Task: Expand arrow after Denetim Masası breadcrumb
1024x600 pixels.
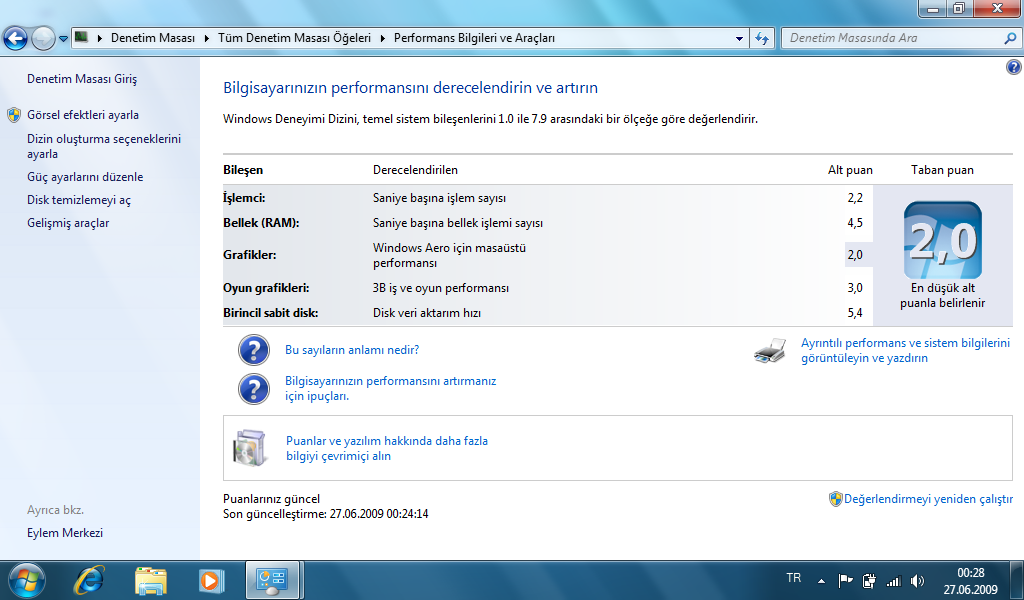Action: (206, 39)
